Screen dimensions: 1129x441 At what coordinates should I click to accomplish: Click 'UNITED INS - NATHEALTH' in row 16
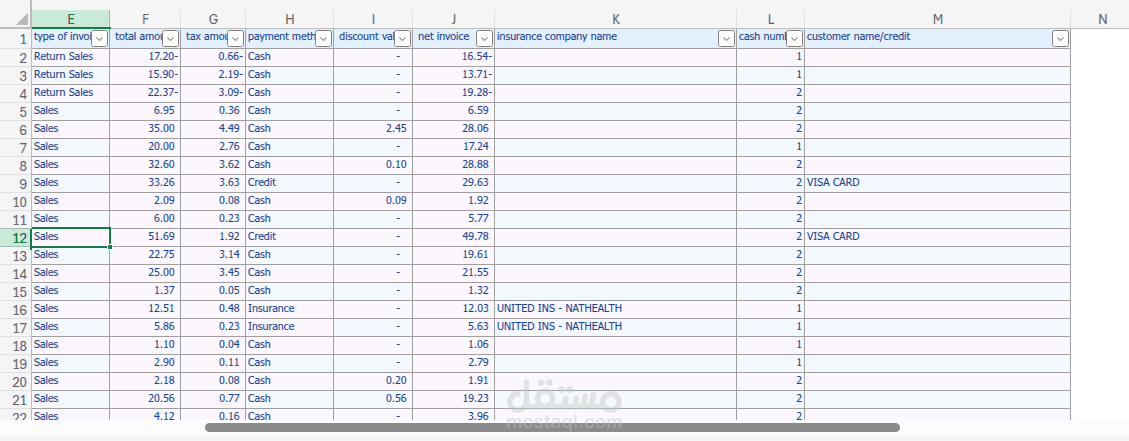616,308
